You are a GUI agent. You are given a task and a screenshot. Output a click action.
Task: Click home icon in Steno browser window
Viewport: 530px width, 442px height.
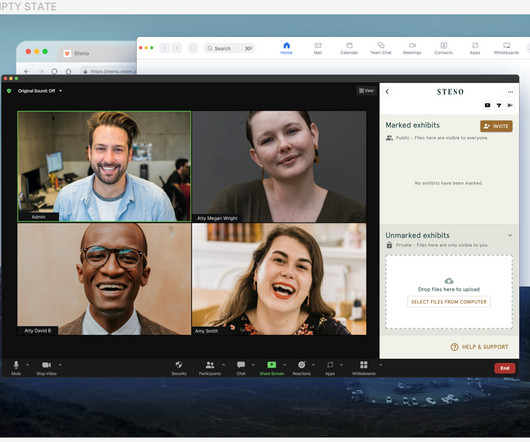click(x=69, y=71)
